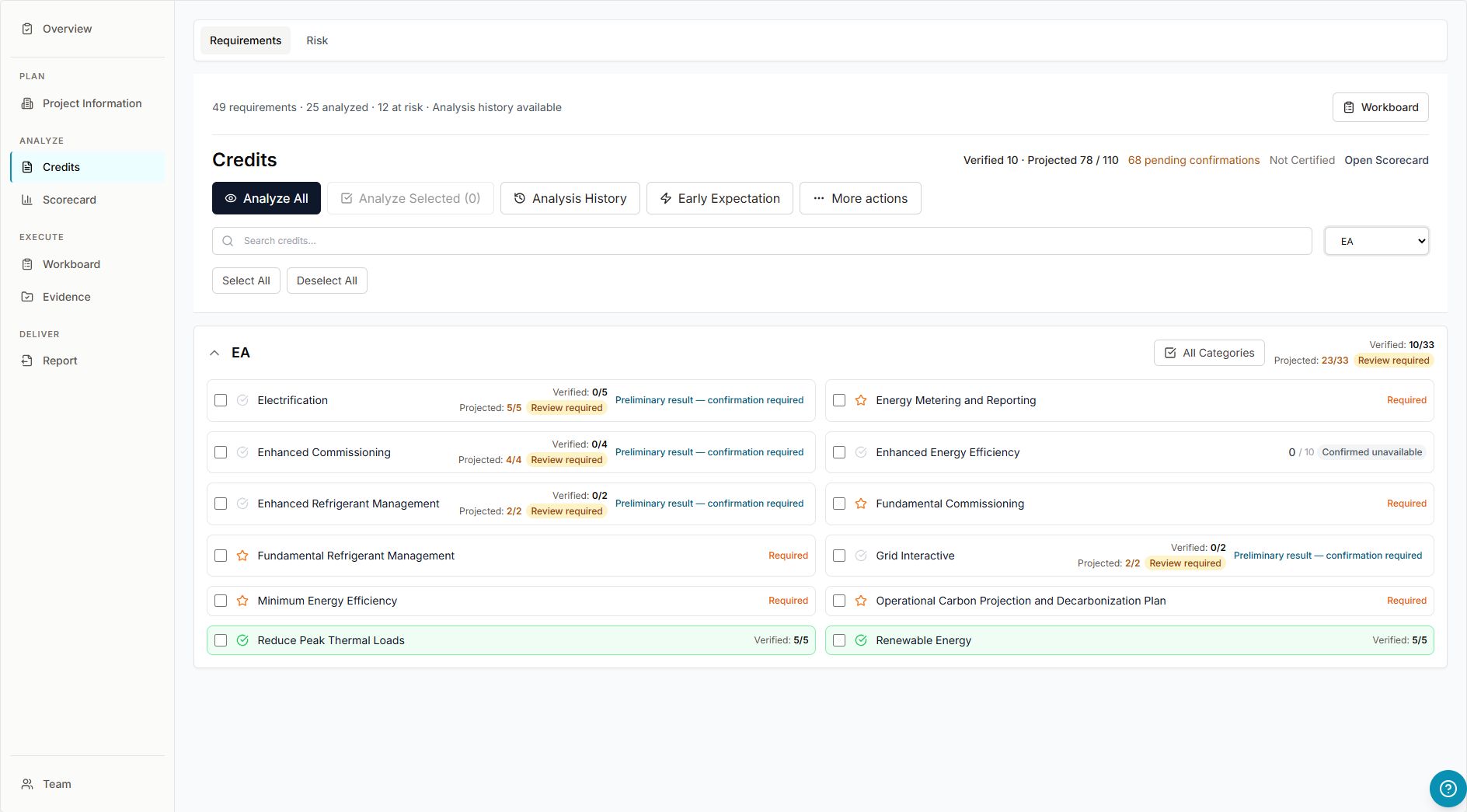This screenshot has width=1467, height=812.
Task: Click the star icon beside Operational Carbon Projection
Action: (861, 601)
